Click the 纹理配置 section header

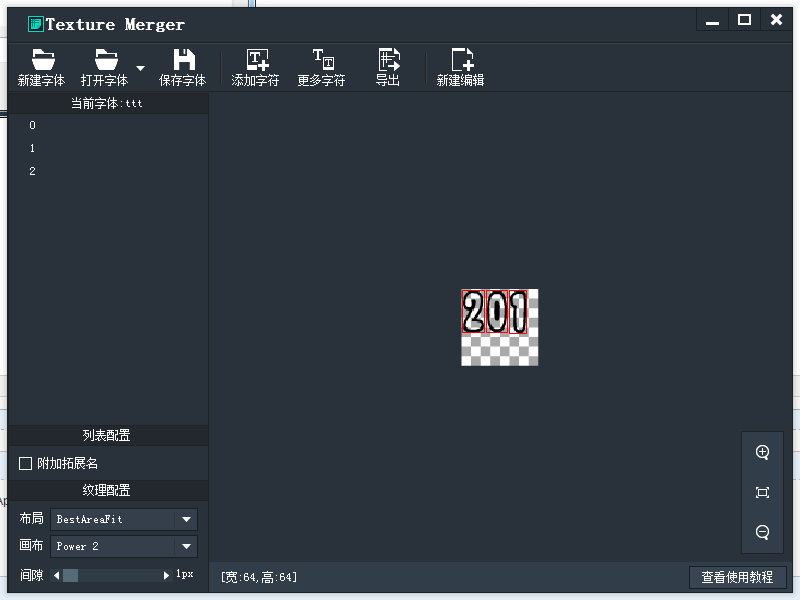(x=107, y=490)
